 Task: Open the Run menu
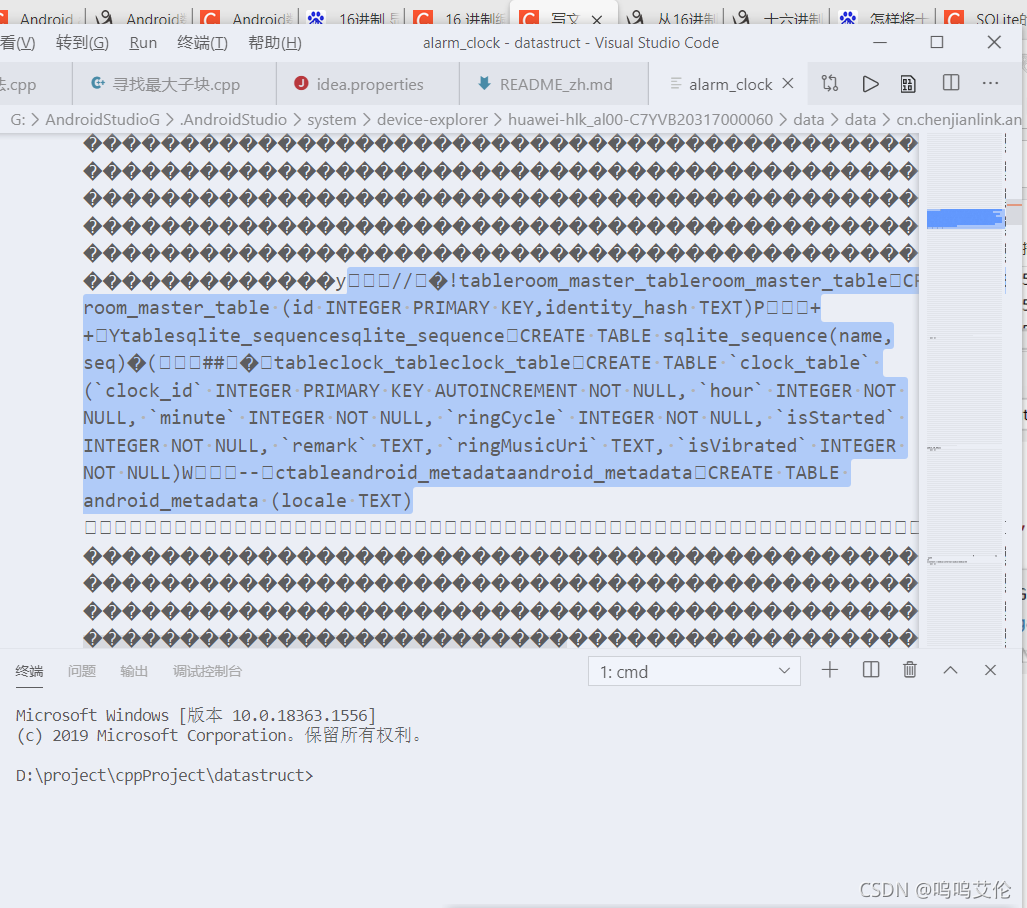point(143,43)
